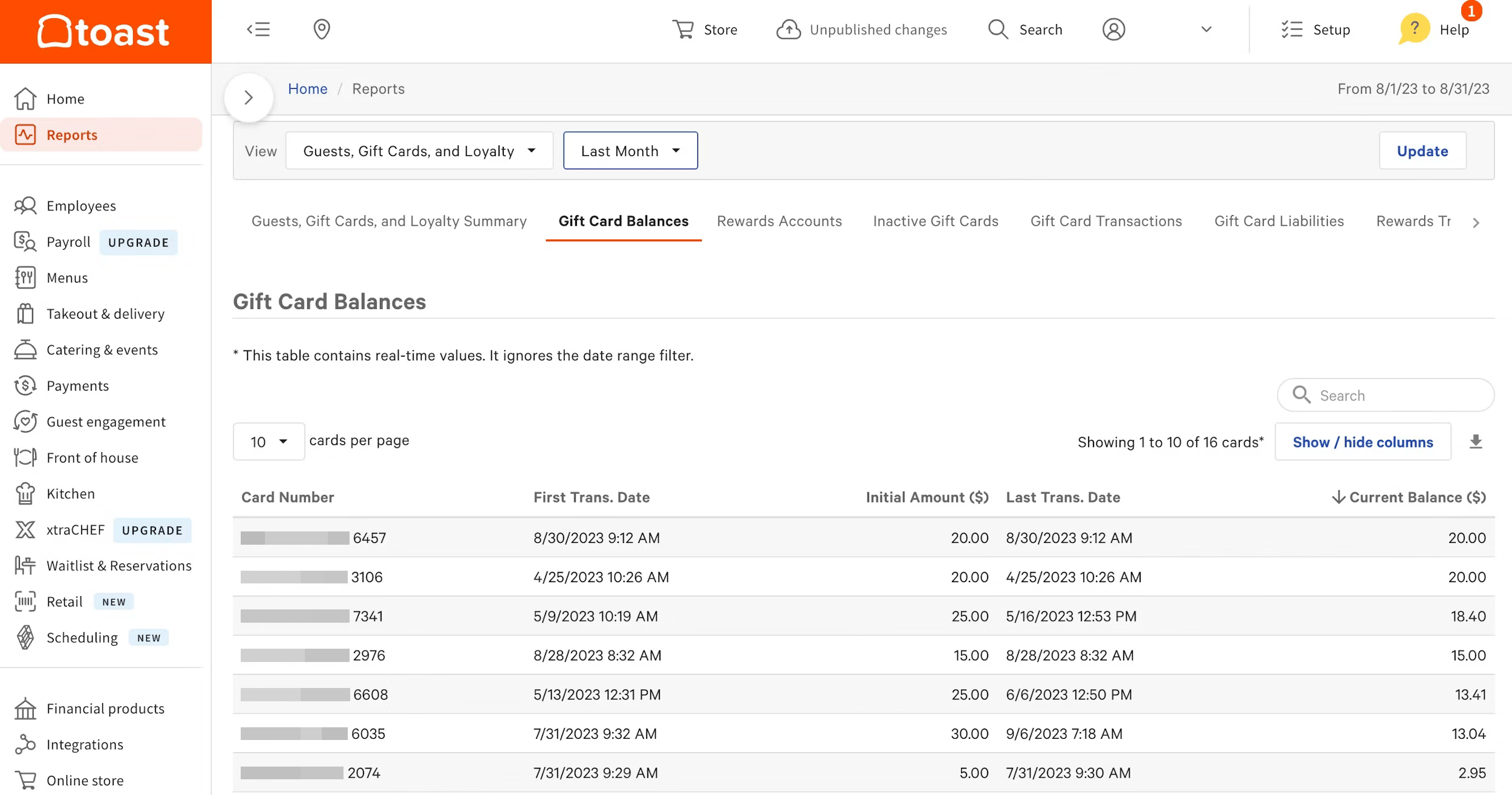The height and width of the screenshot is (795, 1512).
Task: Open the Inactive Gift Cards tab
Action: click(x=936, y=221)
